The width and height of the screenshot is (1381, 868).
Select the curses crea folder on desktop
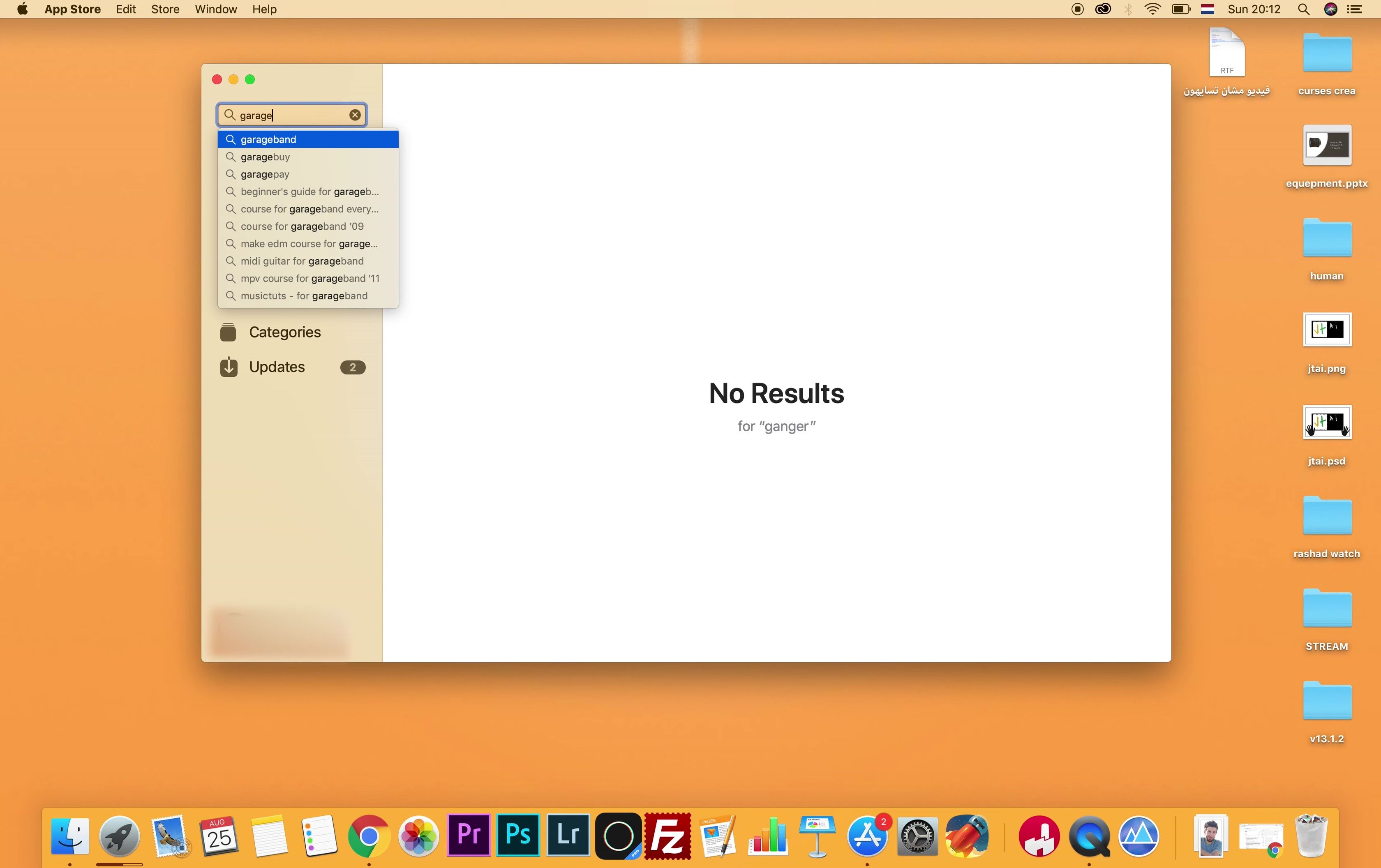coord(1327,64)
